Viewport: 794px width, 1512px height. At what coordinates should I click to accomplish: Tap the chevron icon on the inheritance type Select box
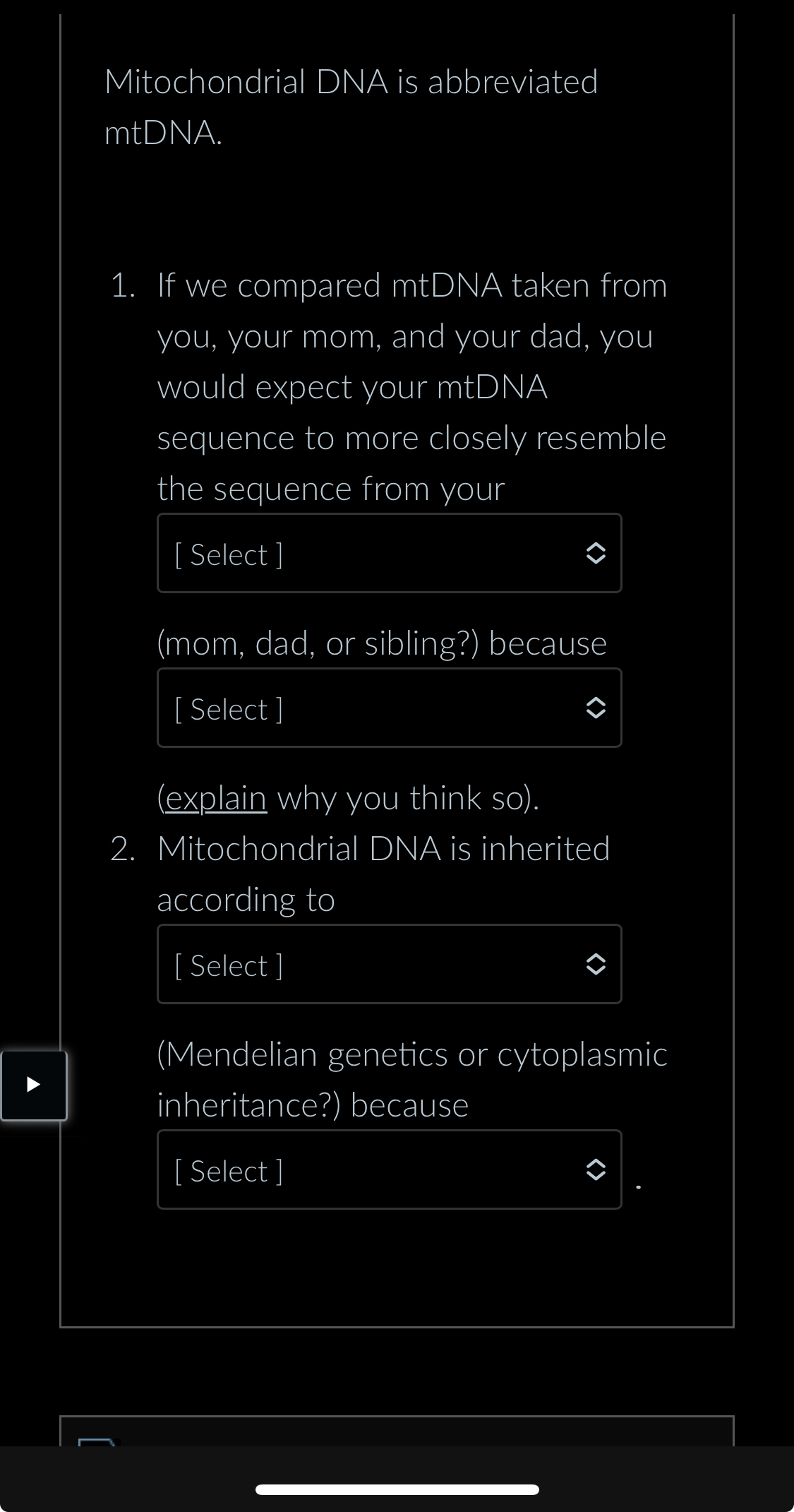[596, 965]
